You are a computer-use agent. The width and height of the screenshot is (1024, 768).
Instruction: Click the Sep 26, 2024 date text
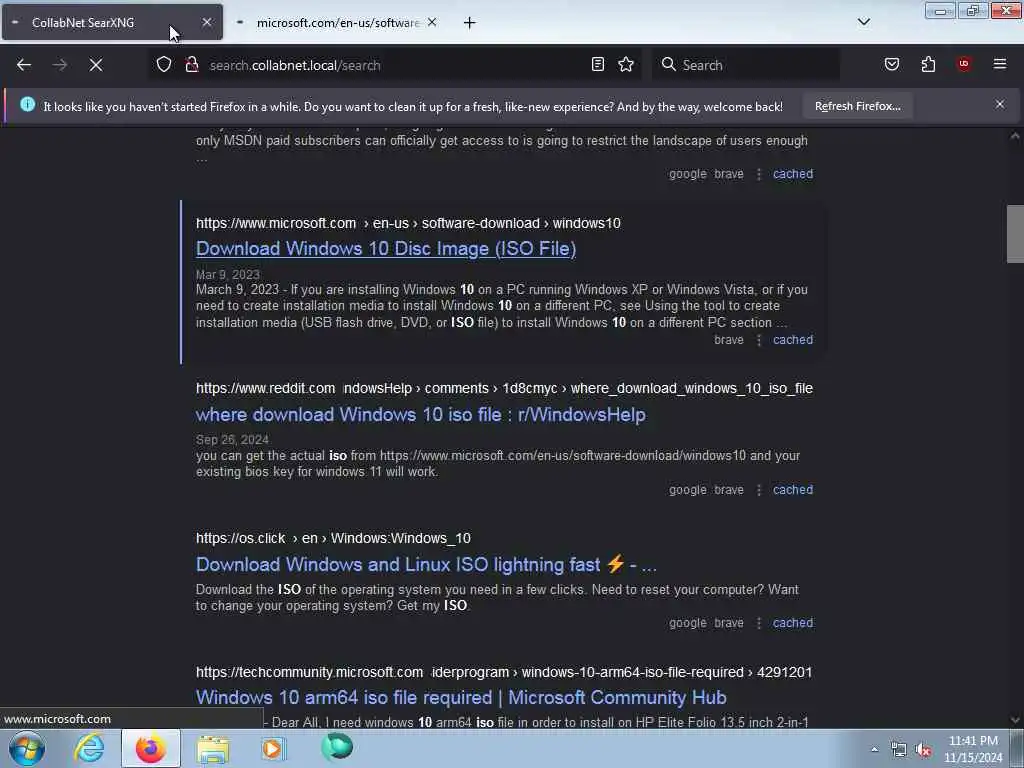pyautogui.click(x=232, y=440)
